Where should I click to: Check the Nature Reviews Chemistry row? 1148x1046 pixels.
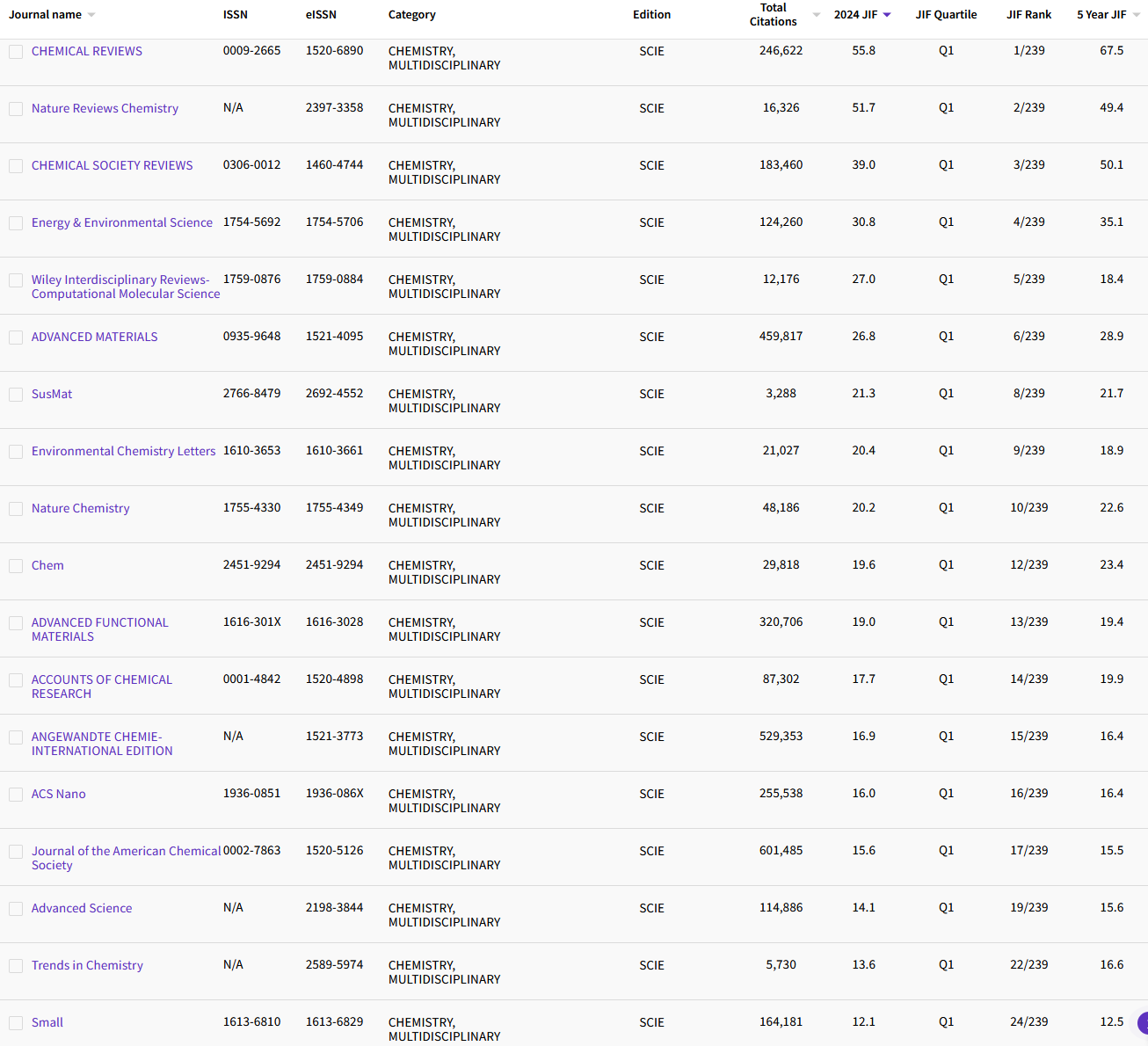click(15, 108)
